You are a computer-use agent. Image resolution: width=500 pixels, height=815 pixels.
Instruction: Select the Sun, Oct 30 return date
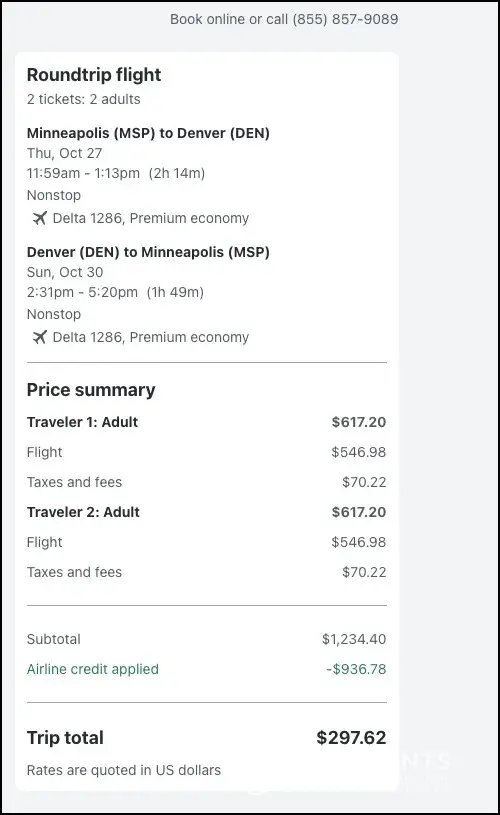65,272
